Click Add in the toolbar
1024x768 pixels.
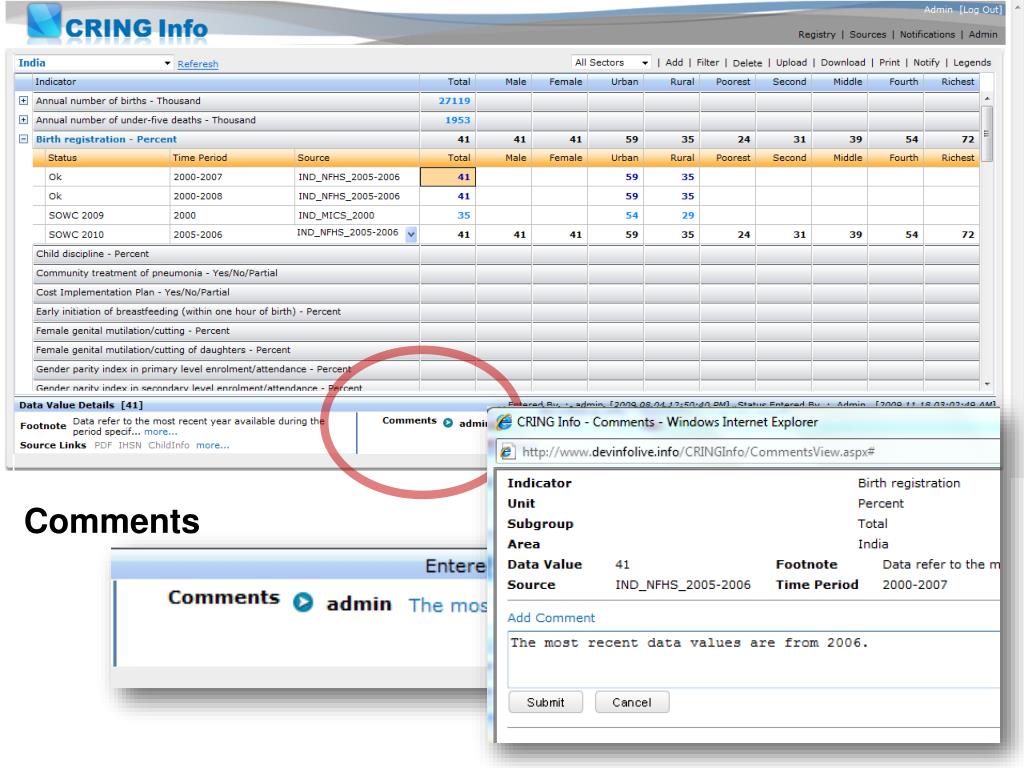coord(674,63)
